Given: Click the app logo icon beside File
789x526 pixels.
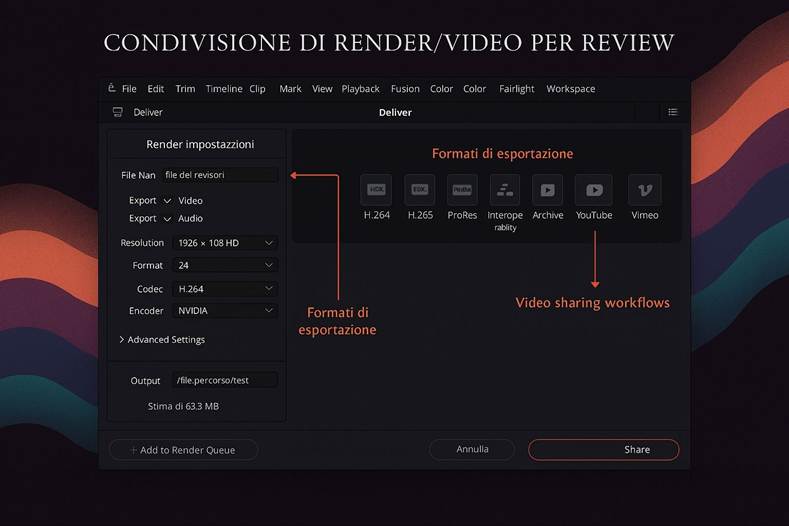Looking at the screenshot, I should [x=112, y=88].
